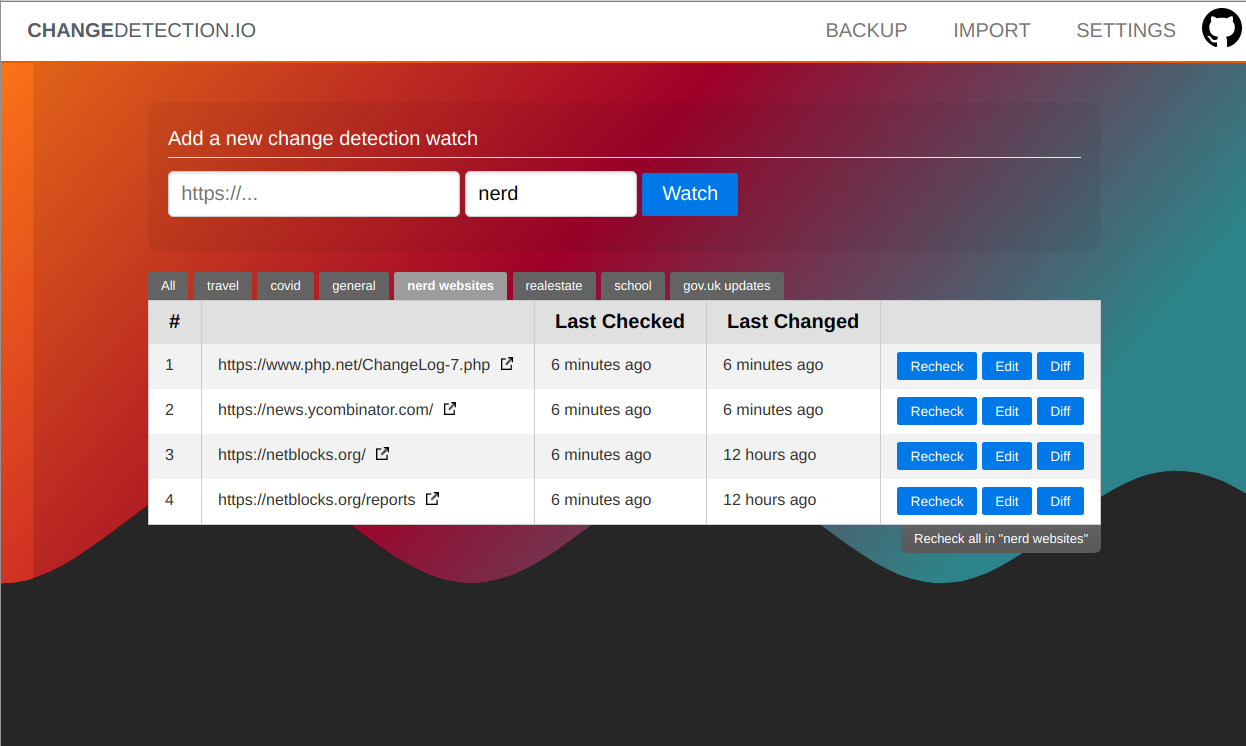Open the IMPORT page
Screen dimensions: 1246x746
[991, 31]
